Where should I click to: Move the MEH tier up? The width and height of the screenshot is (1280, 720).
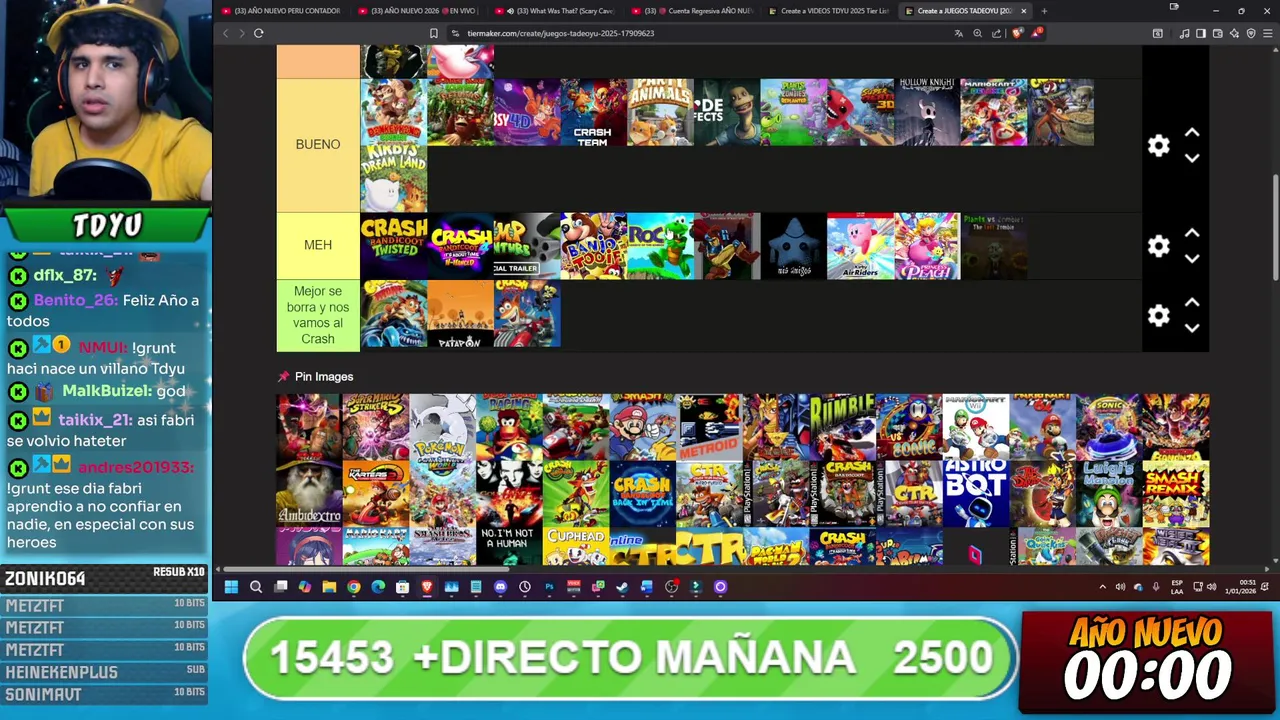pyautogui.click(x=1192, y=233)
